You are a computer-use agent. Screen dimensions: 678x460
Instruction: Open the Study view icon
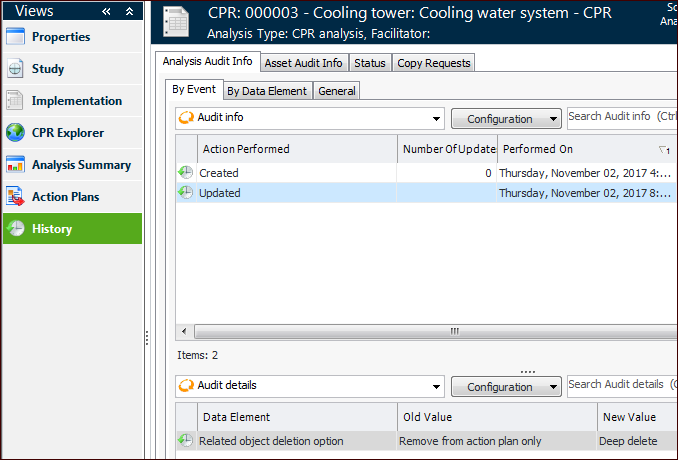[x=15, y=69]
